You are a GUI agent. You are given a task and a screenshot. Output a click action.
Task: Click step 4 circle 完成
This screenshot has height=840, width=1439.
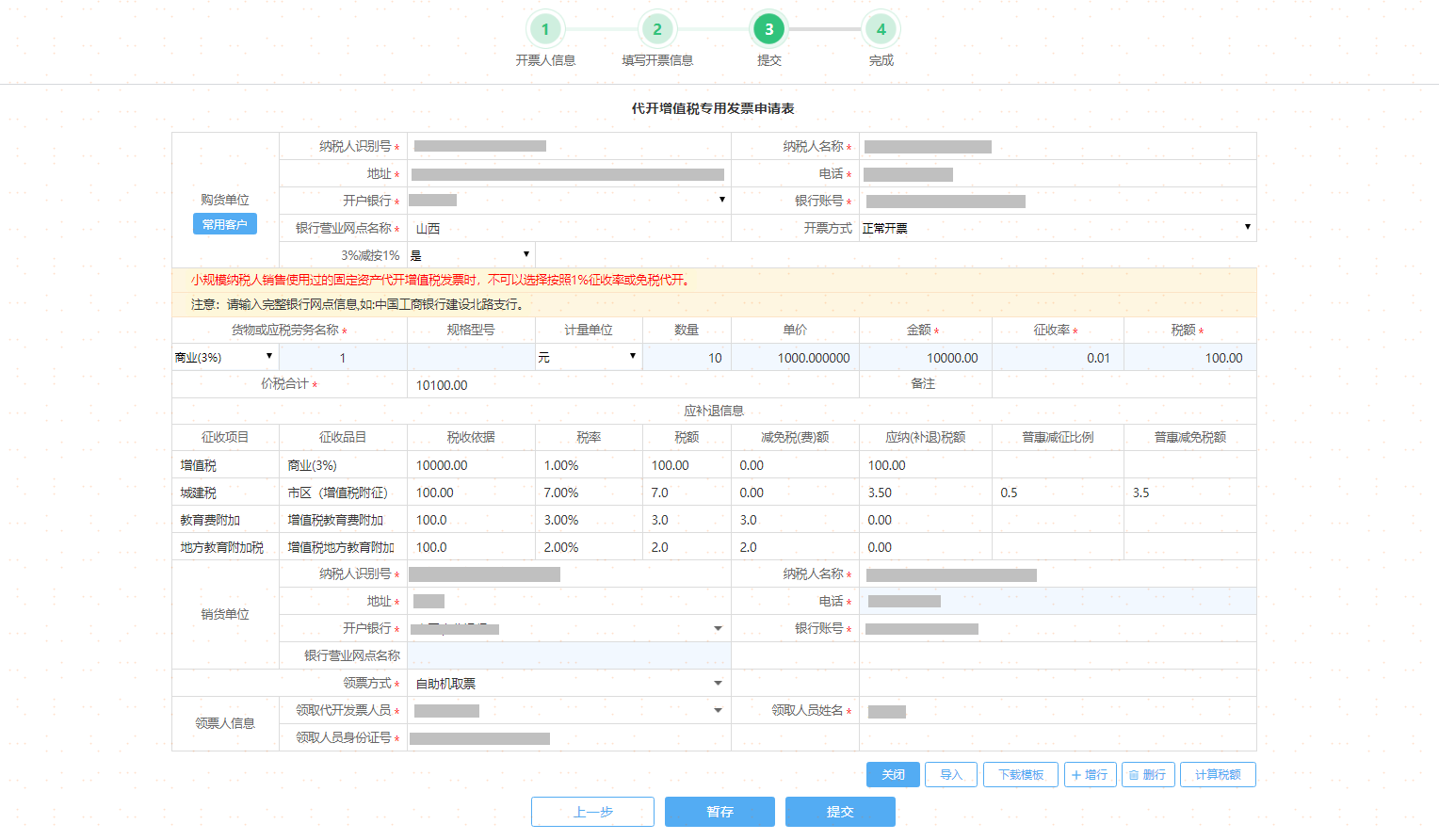[881, 29]
